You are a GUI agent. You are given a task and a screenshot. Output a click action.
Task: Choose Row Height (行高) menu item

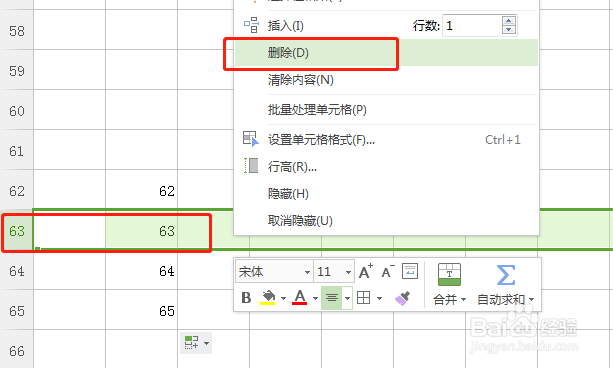tap(292, 167)
